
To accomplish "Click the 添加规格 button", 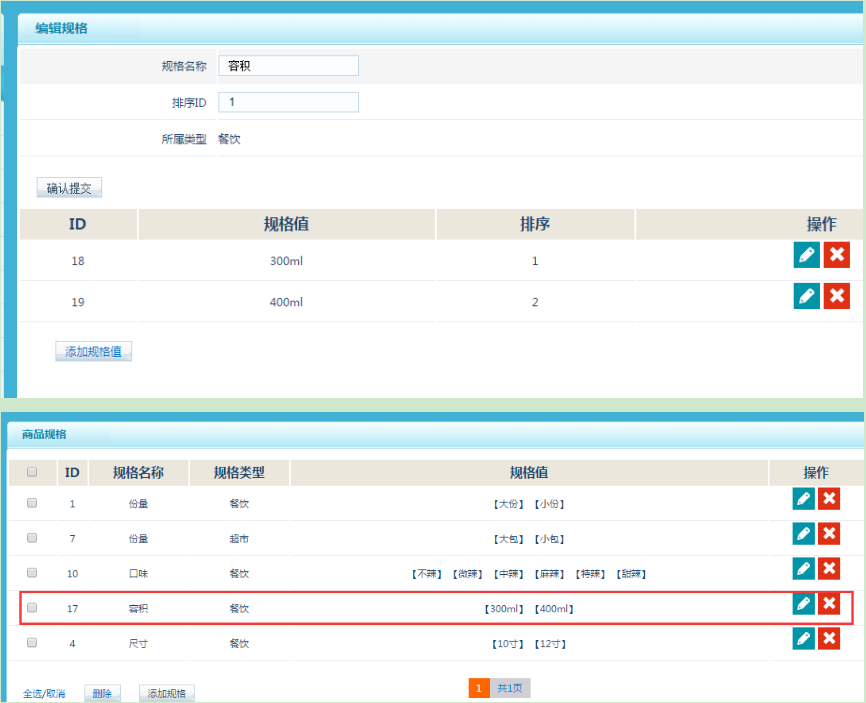I will pos(166,693).
